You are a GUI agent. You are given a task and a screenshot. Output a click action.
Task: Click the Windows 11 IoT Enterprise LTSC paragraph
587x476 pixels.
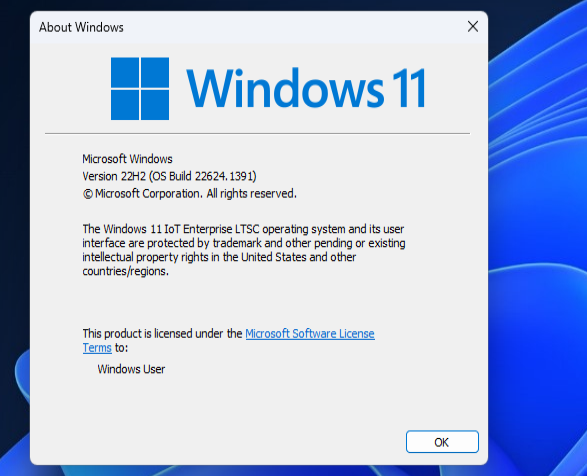click(244, 250)
